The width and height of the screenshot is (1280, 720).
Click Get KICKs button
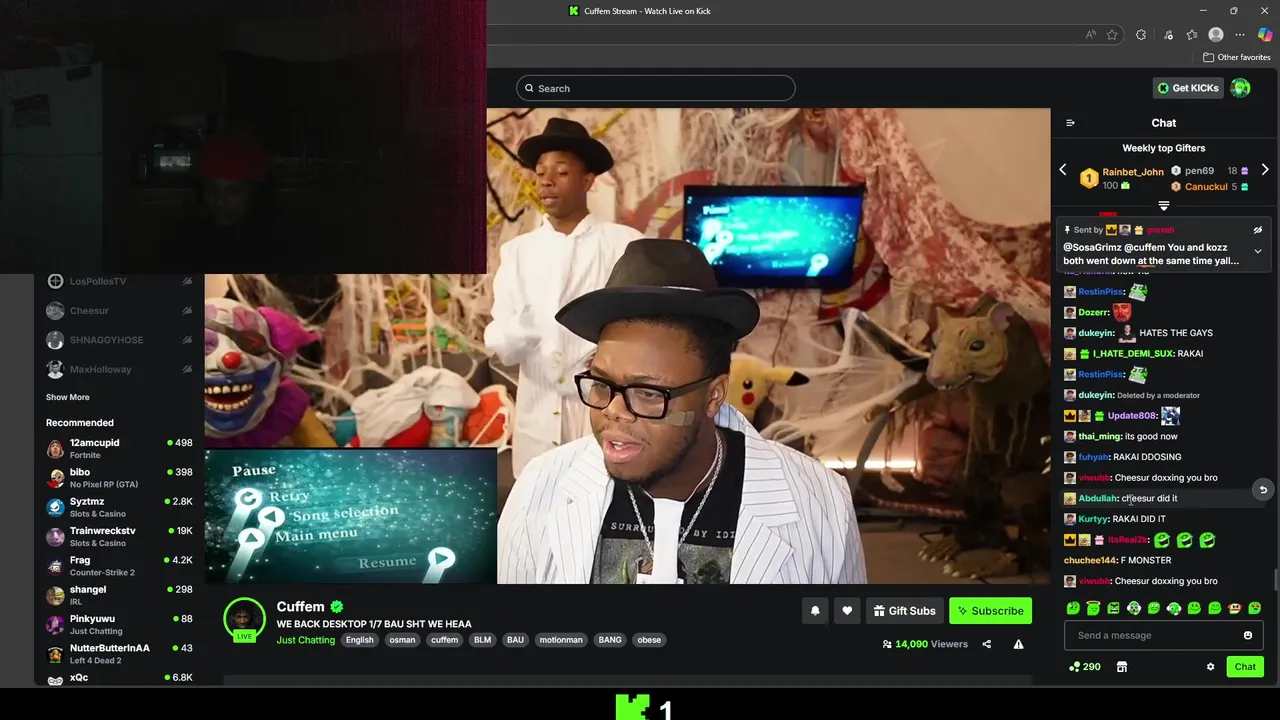(1188, 88)
